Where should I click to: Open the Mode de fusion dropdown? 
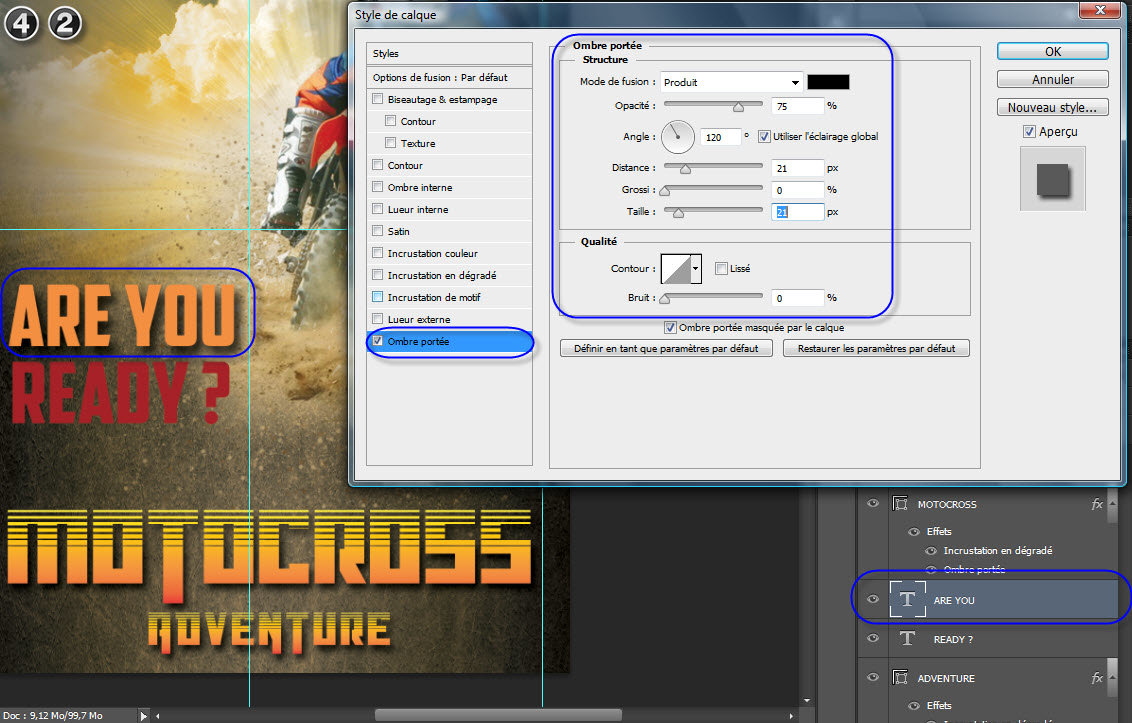[x=732, y=83]
